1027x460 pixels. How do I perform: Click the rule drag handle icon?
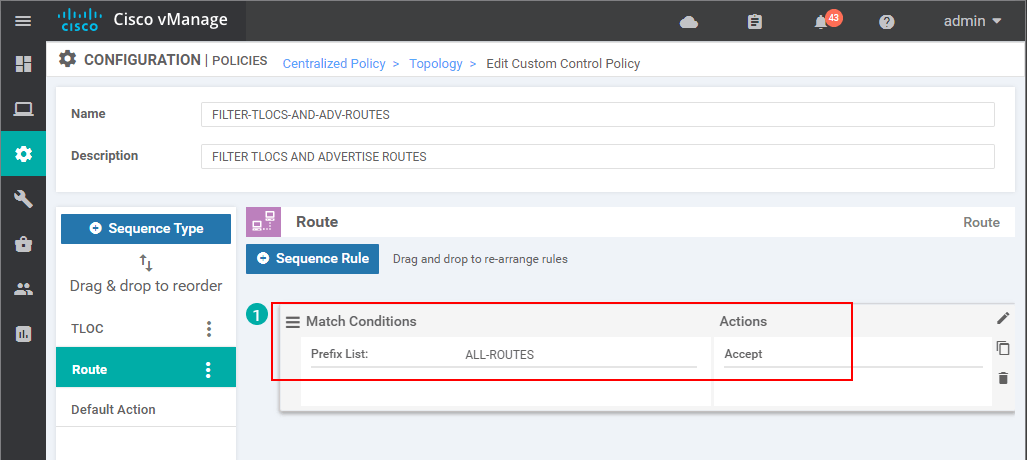coord(293,322)
